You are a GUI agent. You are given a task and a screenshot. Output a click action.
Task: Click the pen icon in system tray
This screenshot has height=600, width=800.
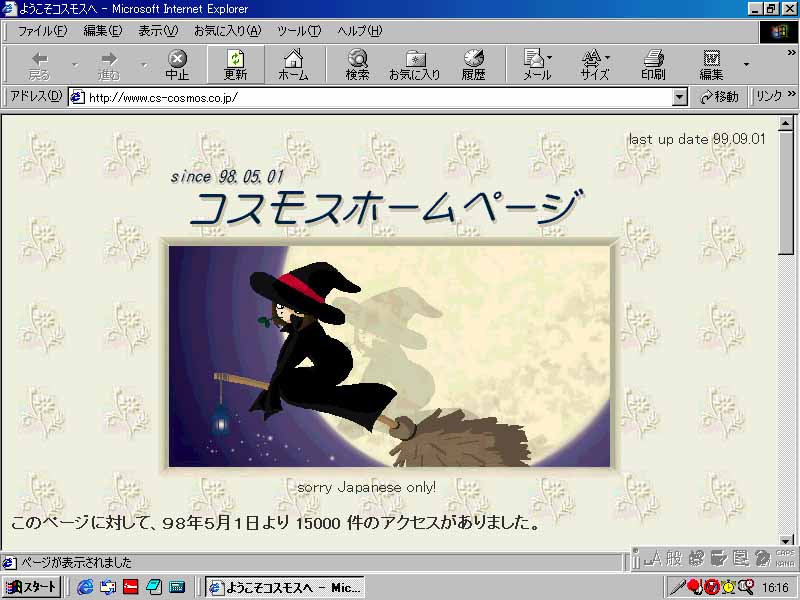coord(678,587)
